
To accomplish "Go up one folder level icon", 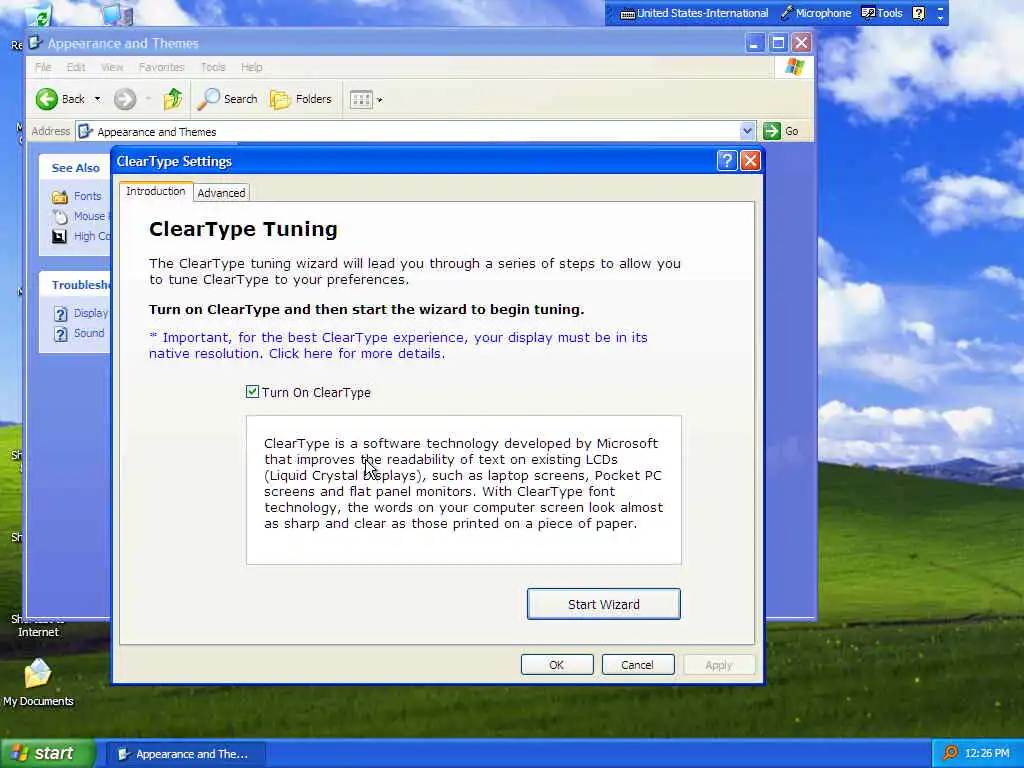I will pyautogui.click(x=173, y=99).
